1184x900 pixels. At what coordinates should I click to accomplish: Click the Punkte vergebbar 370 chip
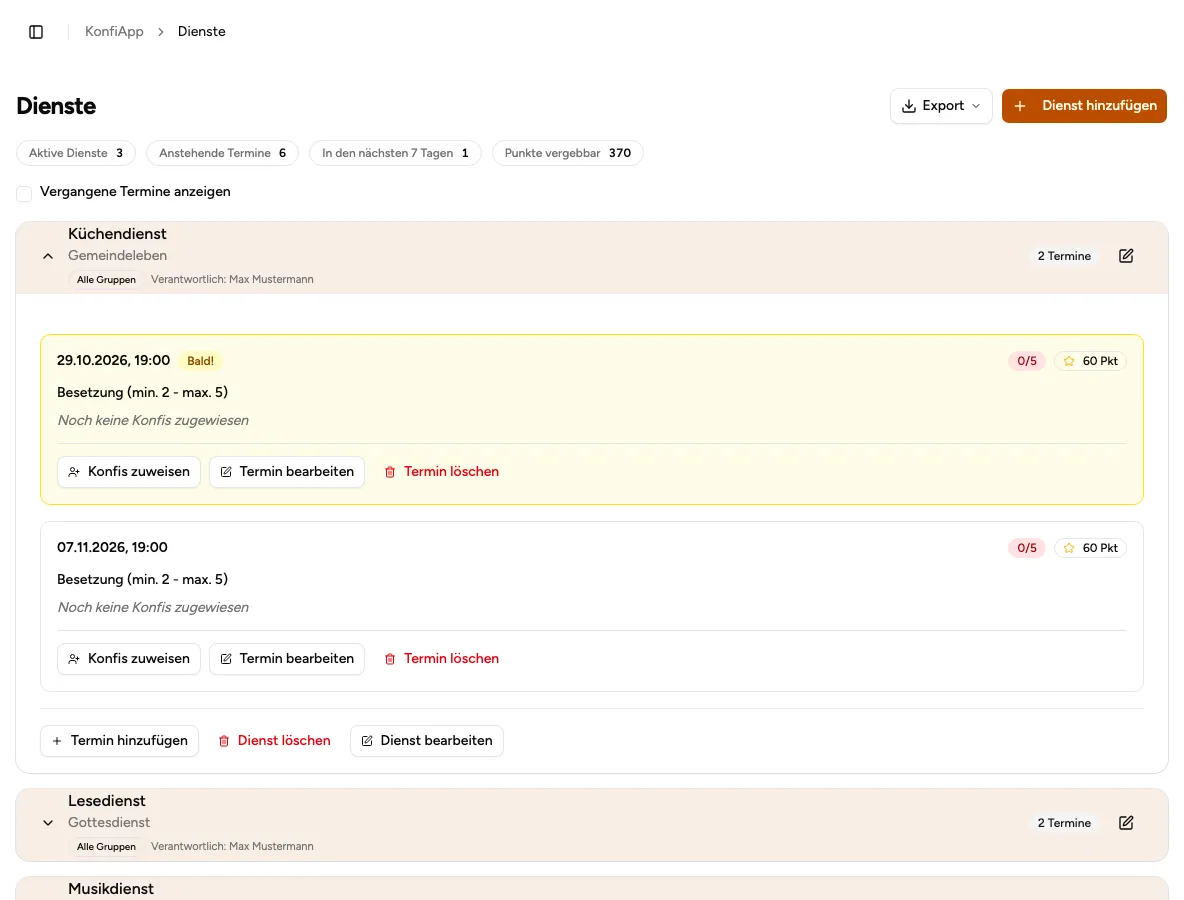pyautogui.click(x=568, y=153)
